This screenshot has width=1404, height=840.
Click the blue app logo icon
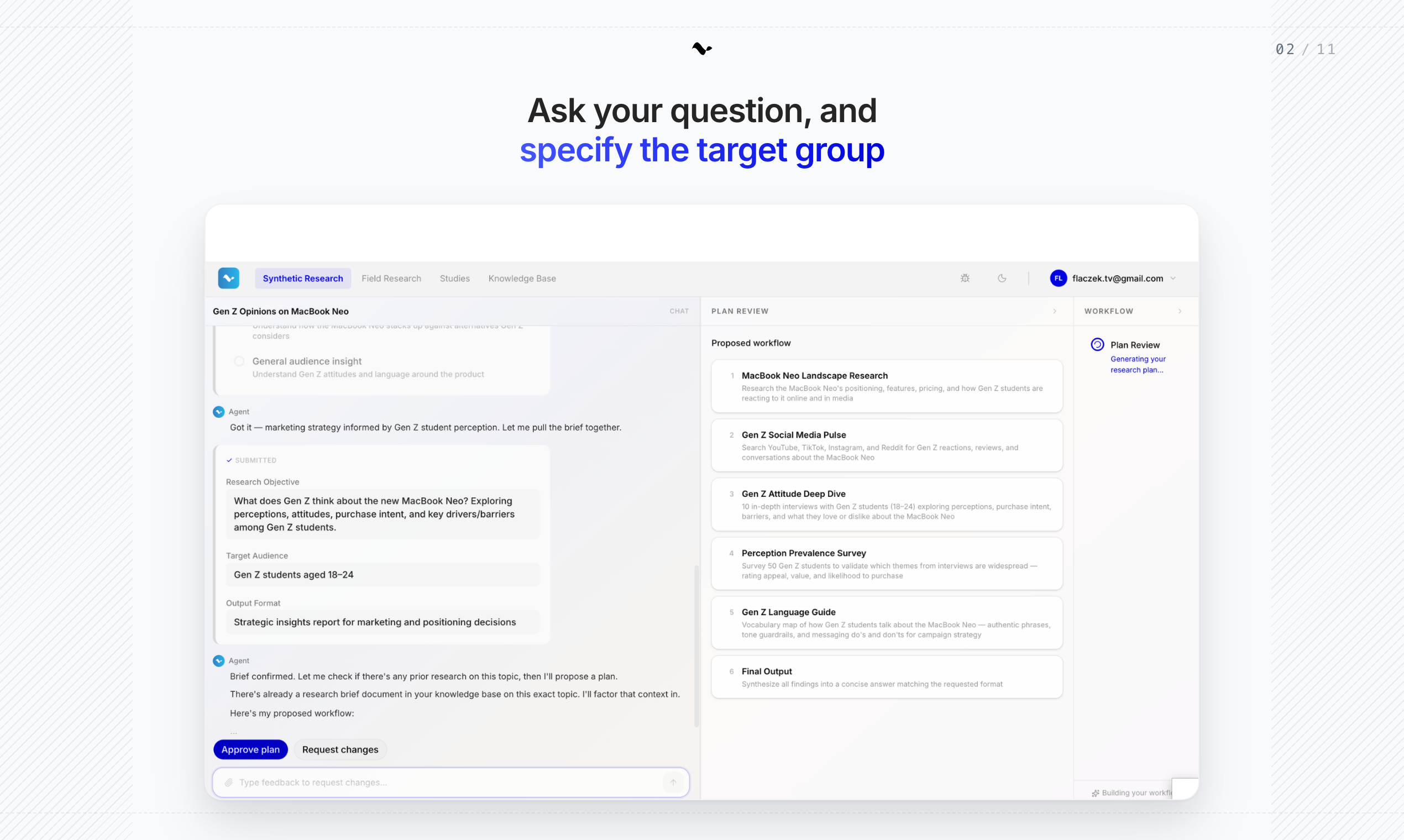coord(228,278)
